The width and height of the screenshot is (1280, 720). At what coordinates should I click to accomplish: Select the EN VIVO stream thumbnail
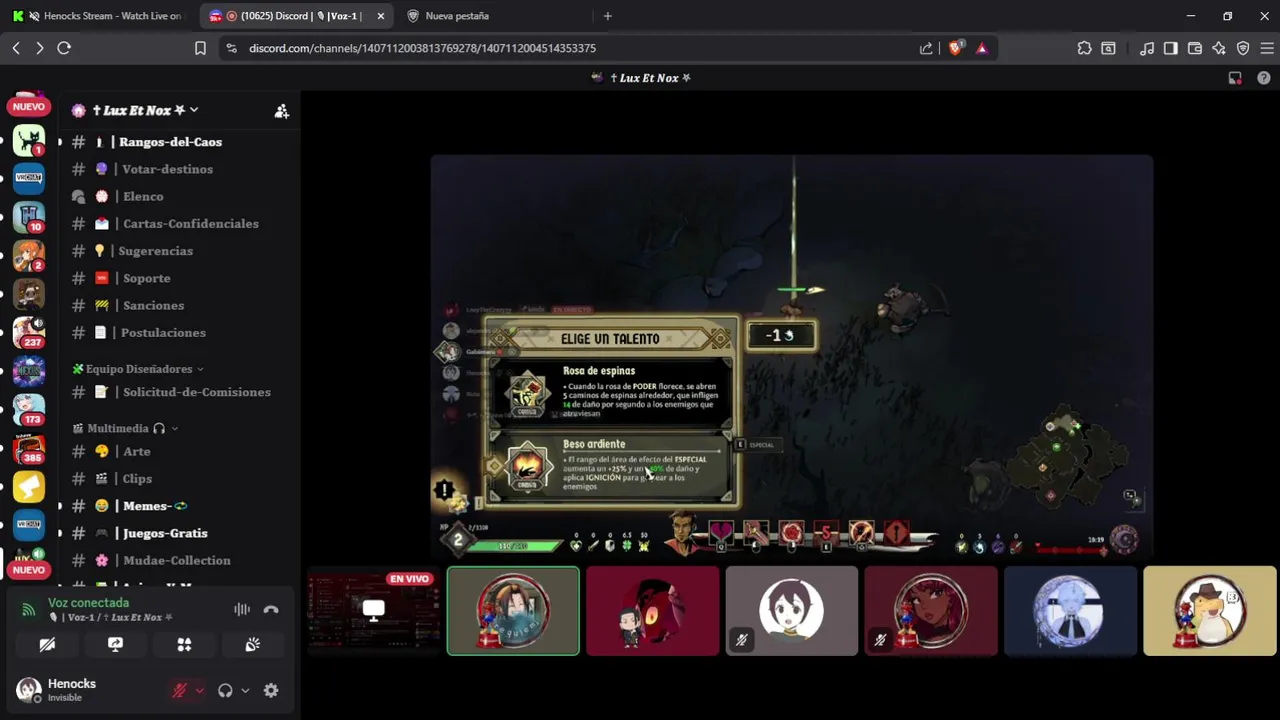373,611
